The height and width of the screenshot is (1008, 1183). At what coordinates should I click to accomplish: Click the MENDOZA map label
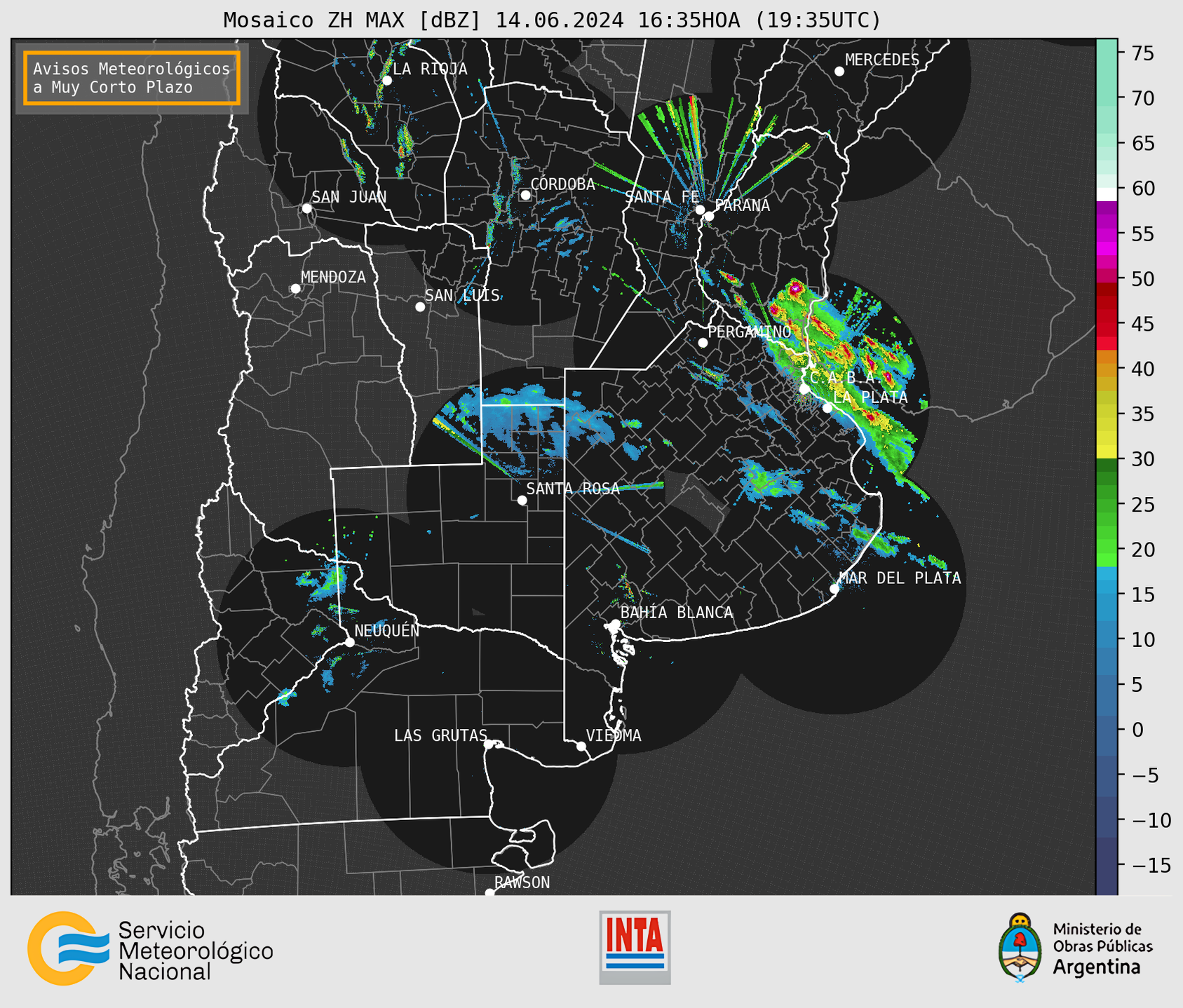(333, 277)
